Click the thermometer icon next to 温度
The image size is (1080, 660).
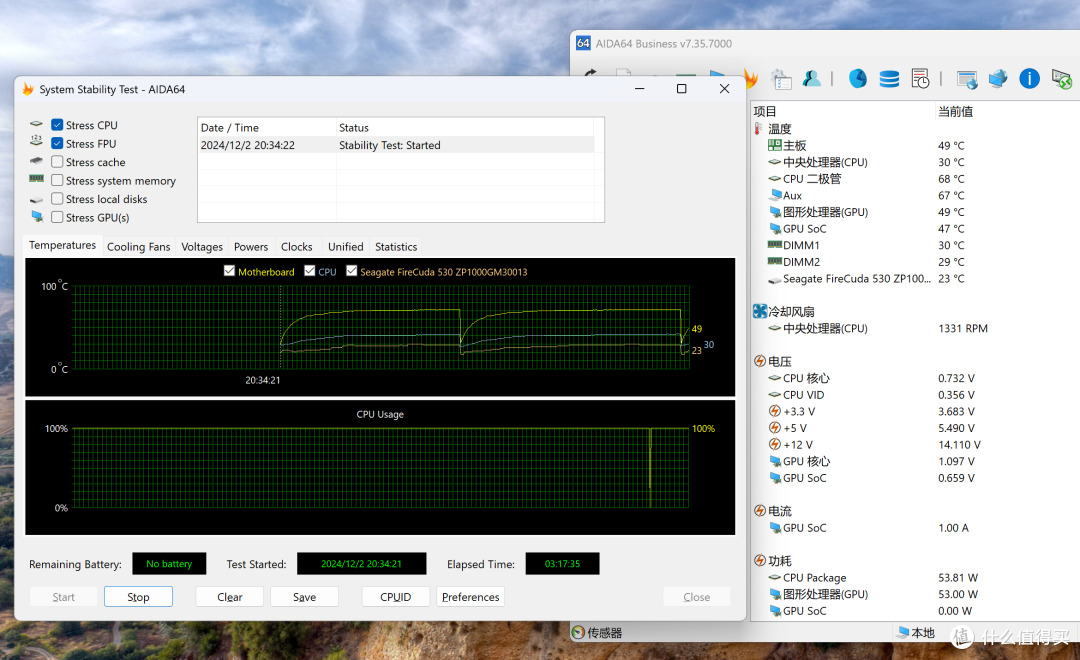tap(758, 129)
